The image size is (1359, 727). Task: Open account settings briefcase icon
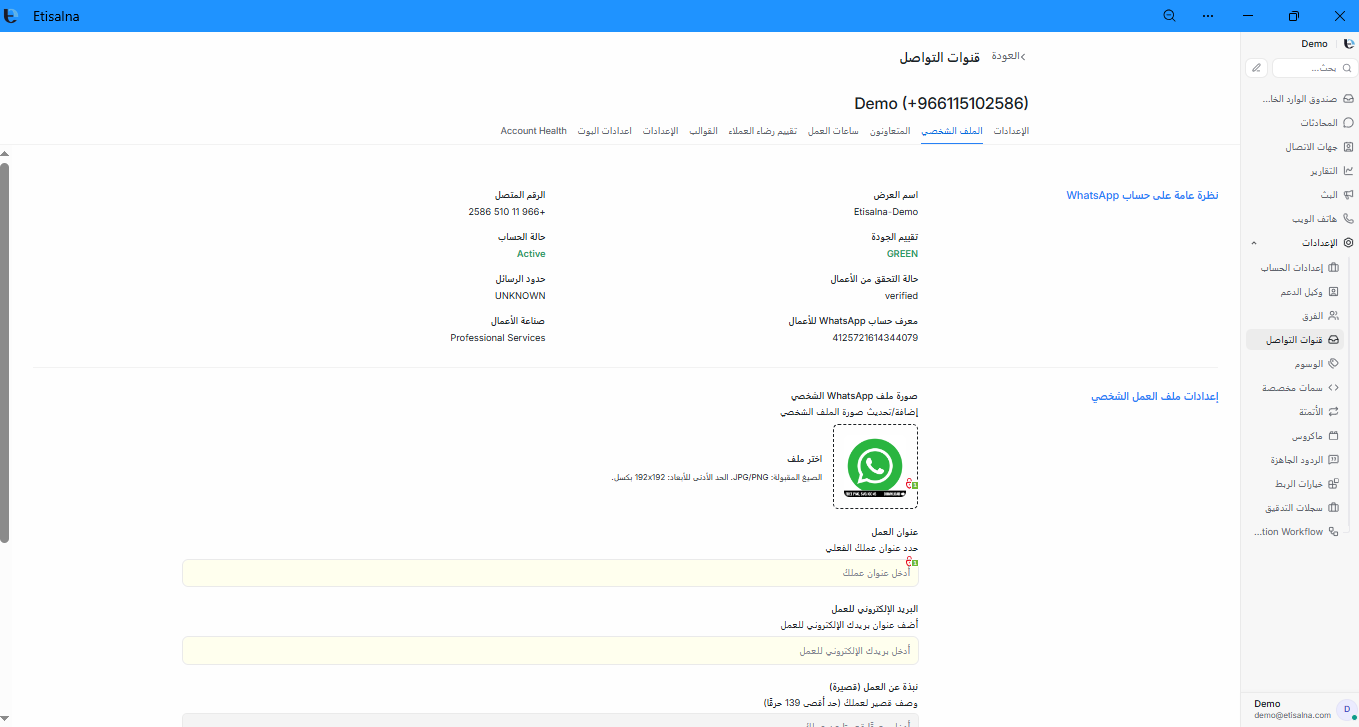click(1333, 268)
